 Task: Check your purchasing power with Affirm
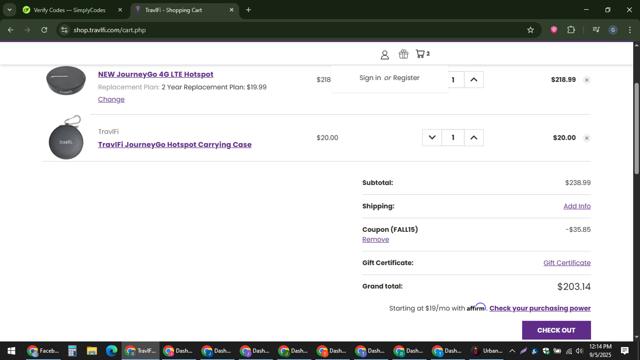click(540, 309)
